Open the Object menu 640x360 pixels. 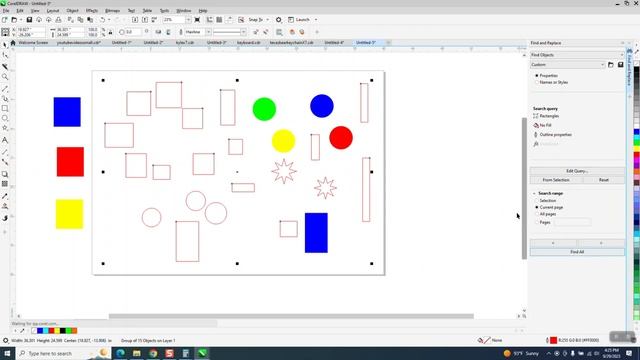[x=72, y=11]
